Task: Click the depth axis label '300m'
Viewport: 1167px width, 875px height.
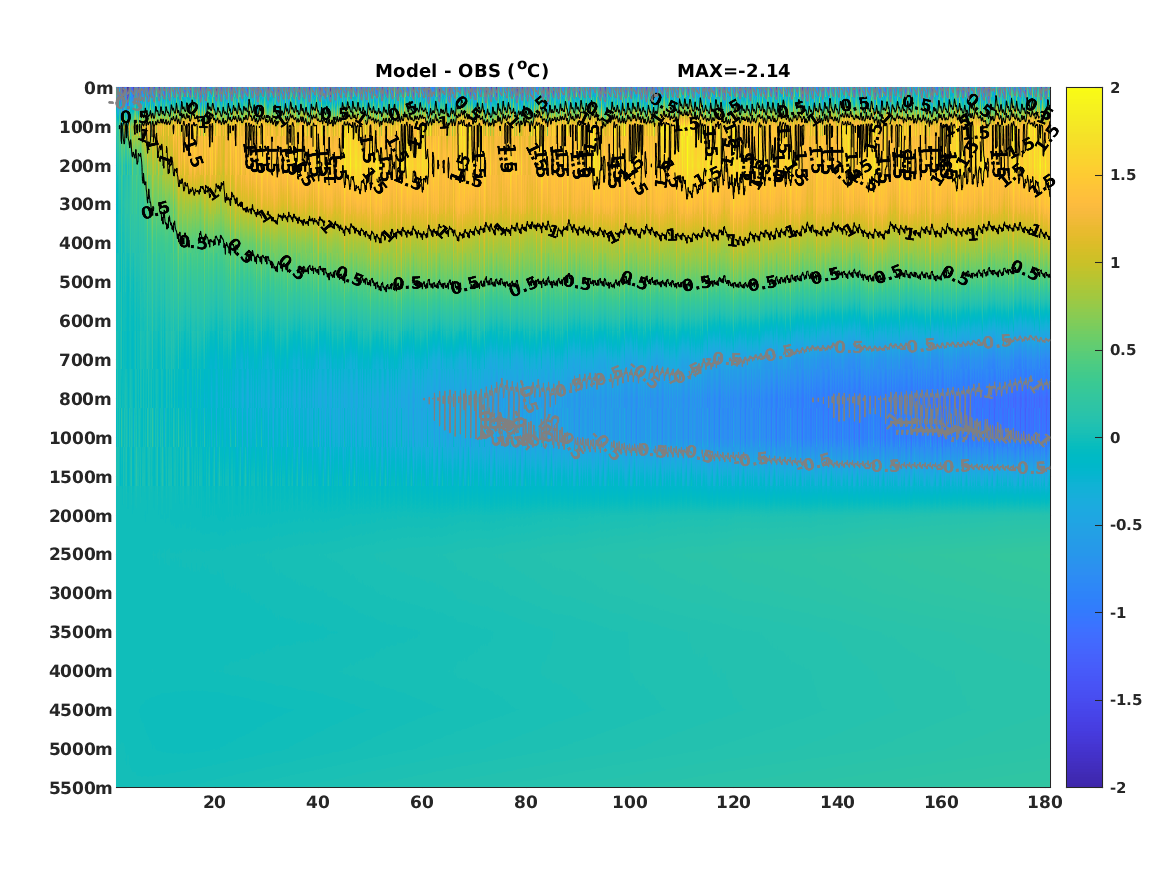Action: [x=86, y=205]
